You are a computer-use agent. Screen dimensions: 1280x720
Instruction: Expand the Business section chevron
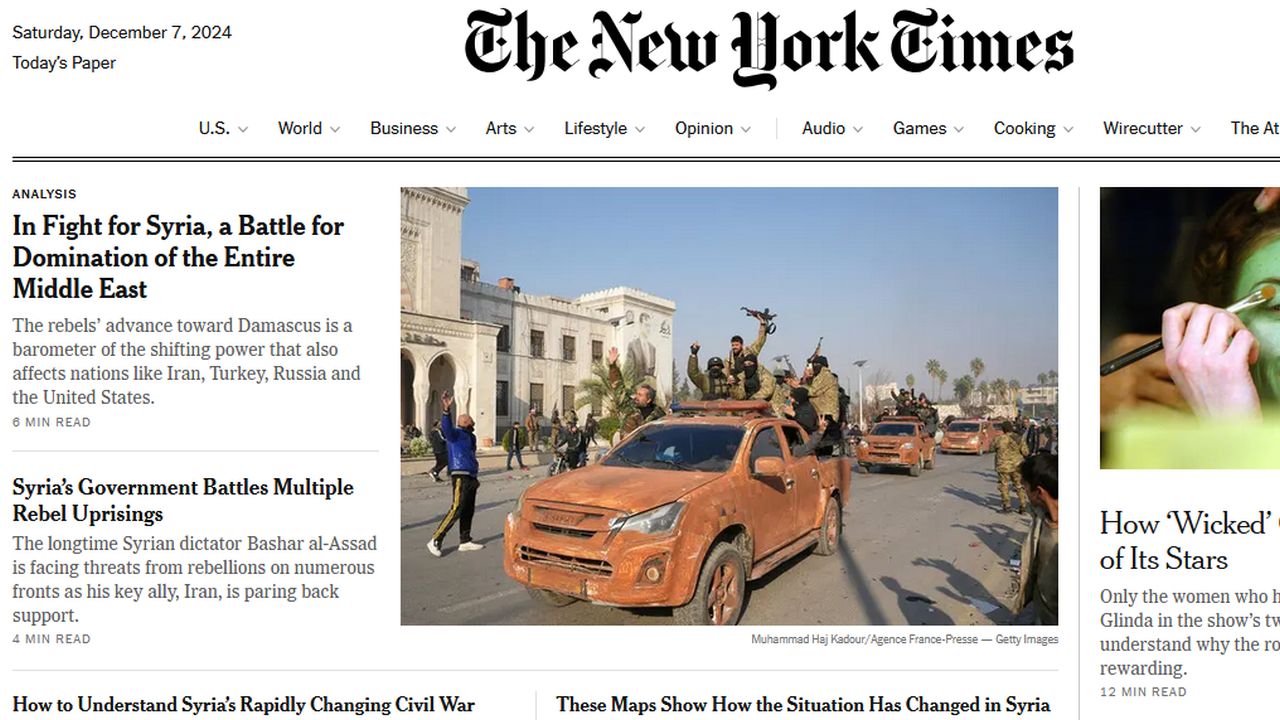coord(451,129)
